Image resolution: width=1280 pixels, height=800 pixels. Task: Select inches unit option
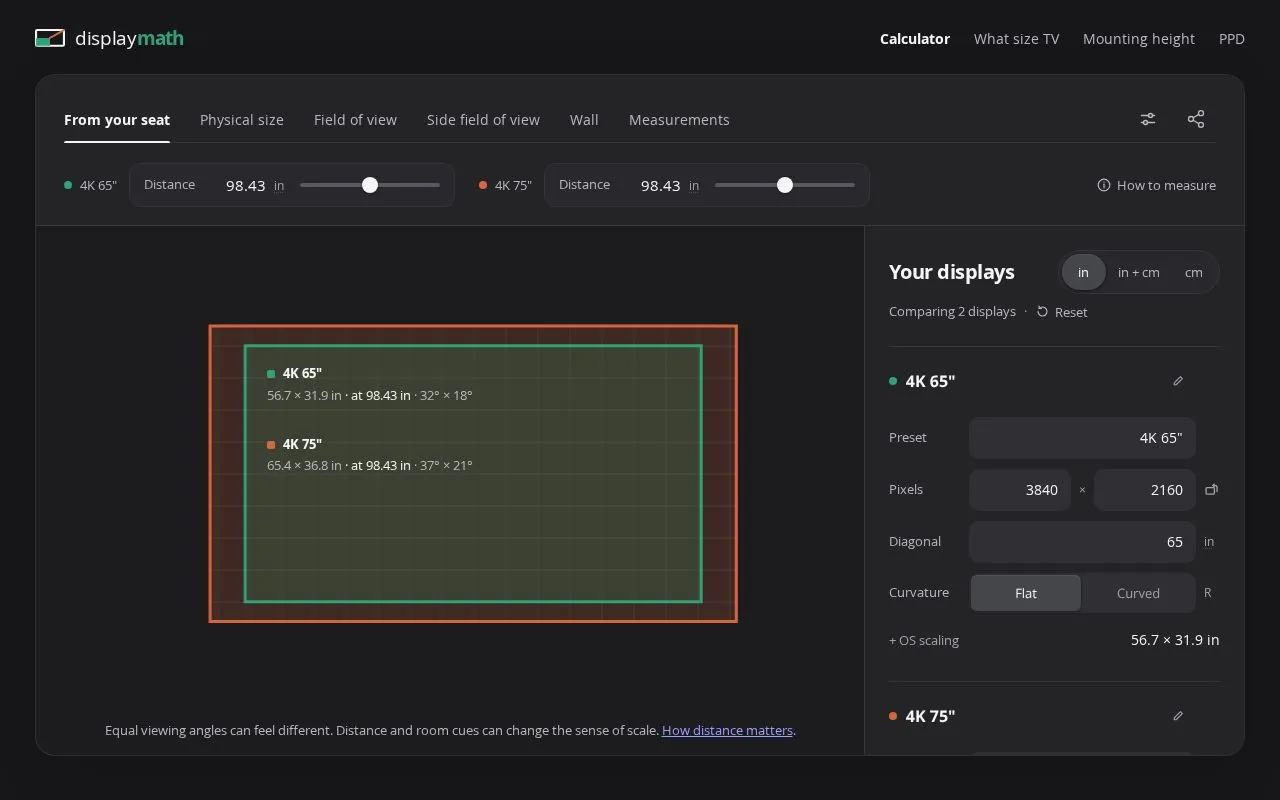click(x=1083, y=272)
